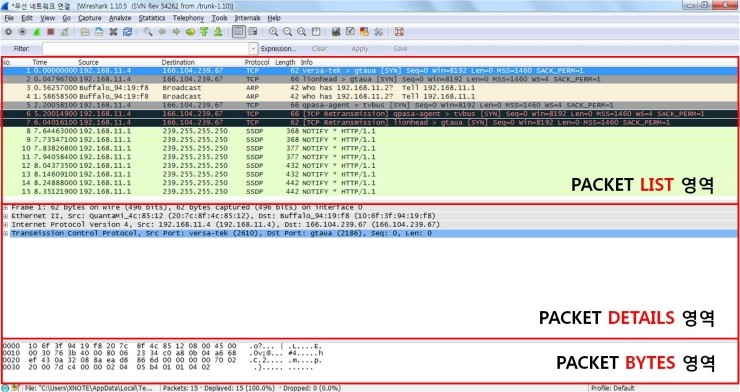Reload the capture file
This screenshot has height=392, width=740.
pyautogui.click(x=127, y=32)
